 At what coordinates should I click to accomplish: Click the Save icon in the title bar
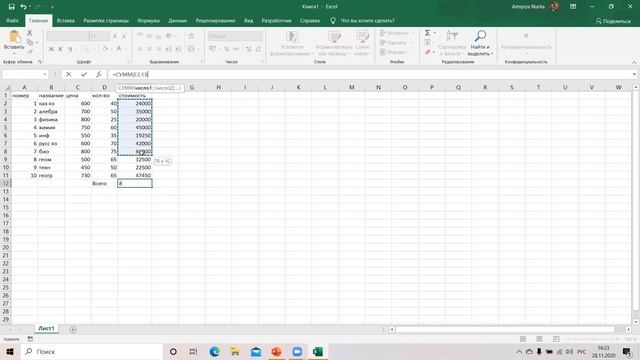(11, 7)
